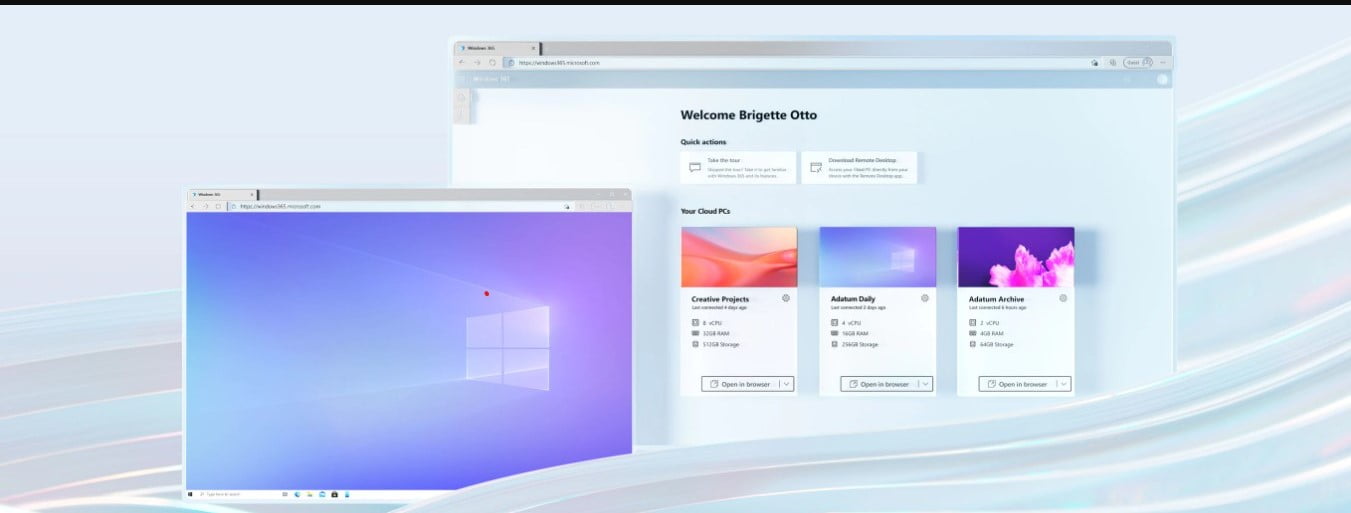Click Take the tour quick action
The height and width of the screenshot is (513, 1351).
[738, 167]
